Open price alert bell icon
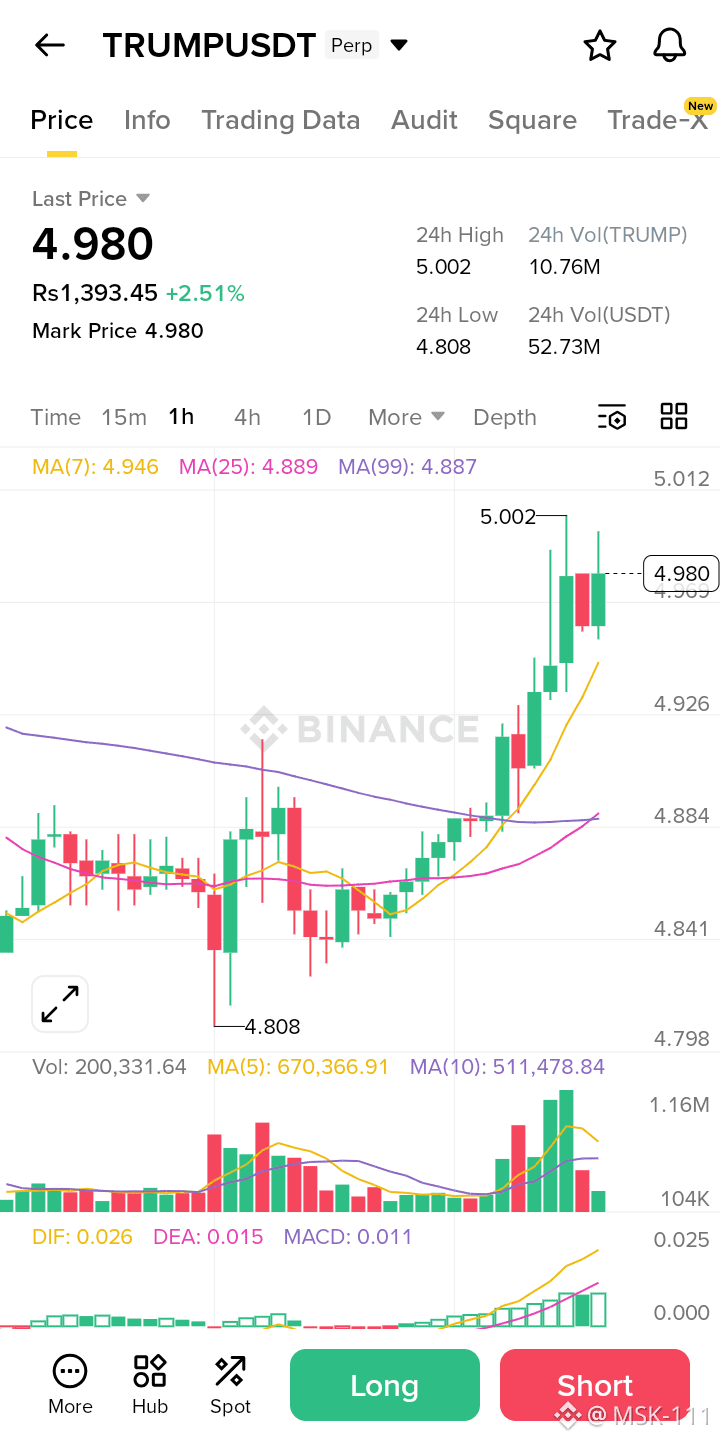The width and height of the screenshot is (720, 1441). point(670,45)
